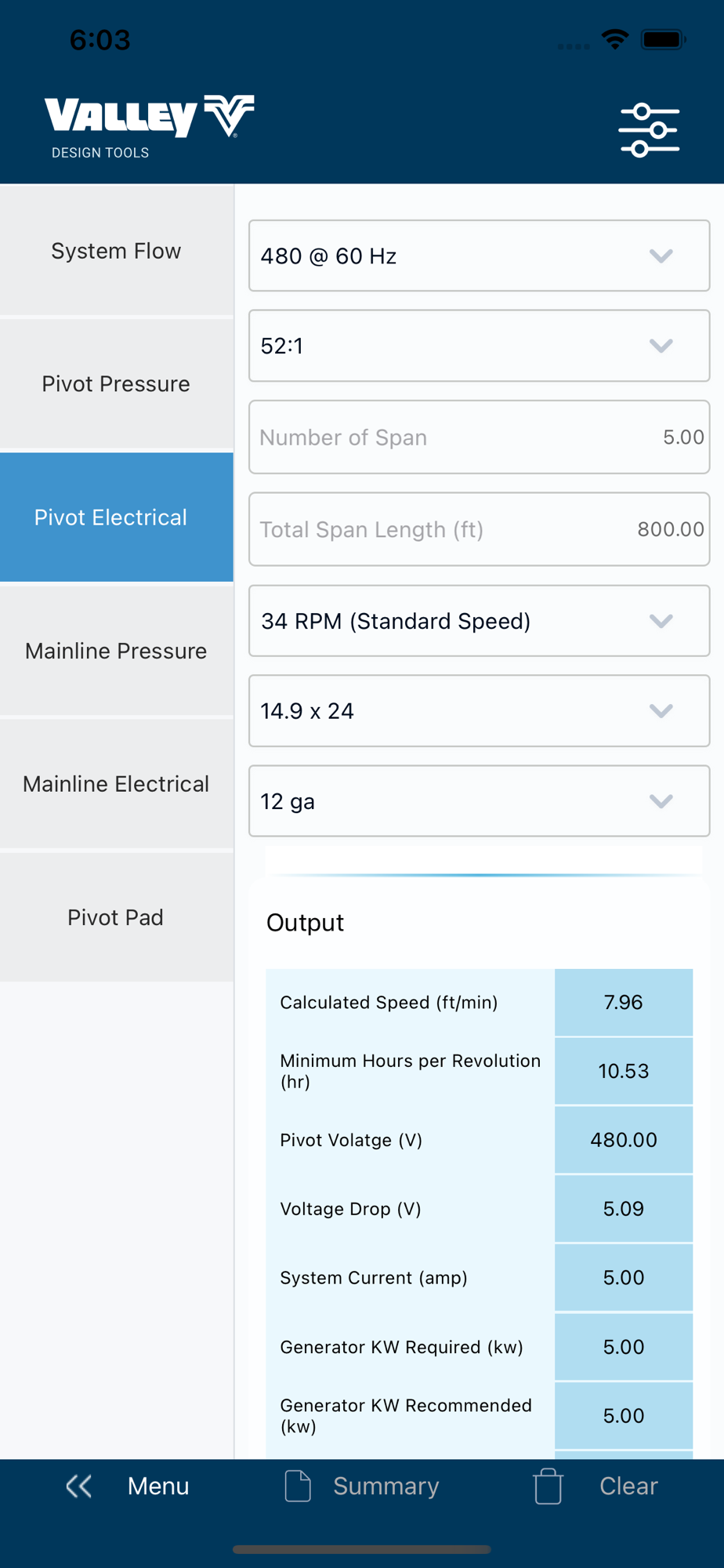Open the settings sliders icon
Image resolution: width=724 pixels, height=1568 pixels.
[x=649, y=129]
